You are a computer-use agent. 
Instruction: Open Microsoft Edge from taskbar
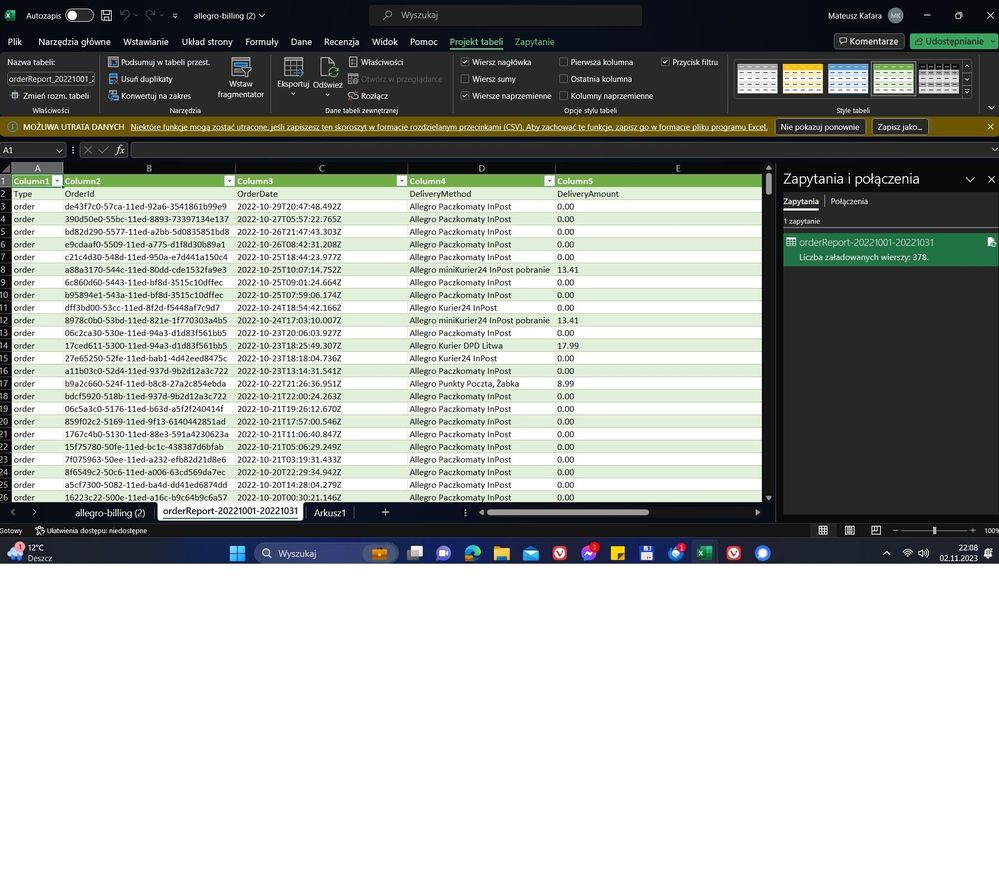tap(473, 553)
